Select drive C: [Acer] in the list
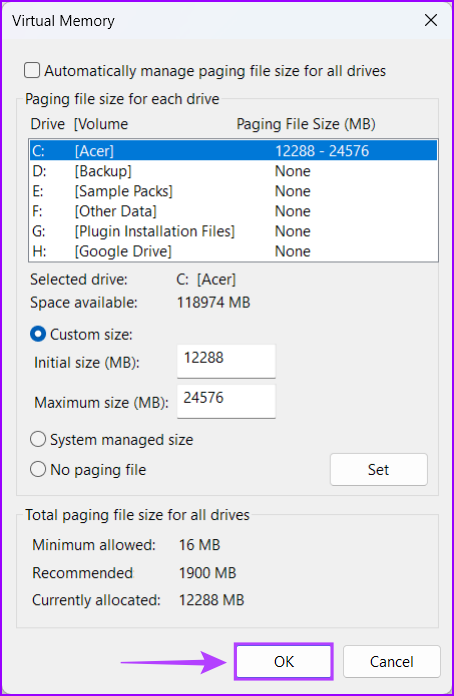454x696 pixels. tap(233, 151)
